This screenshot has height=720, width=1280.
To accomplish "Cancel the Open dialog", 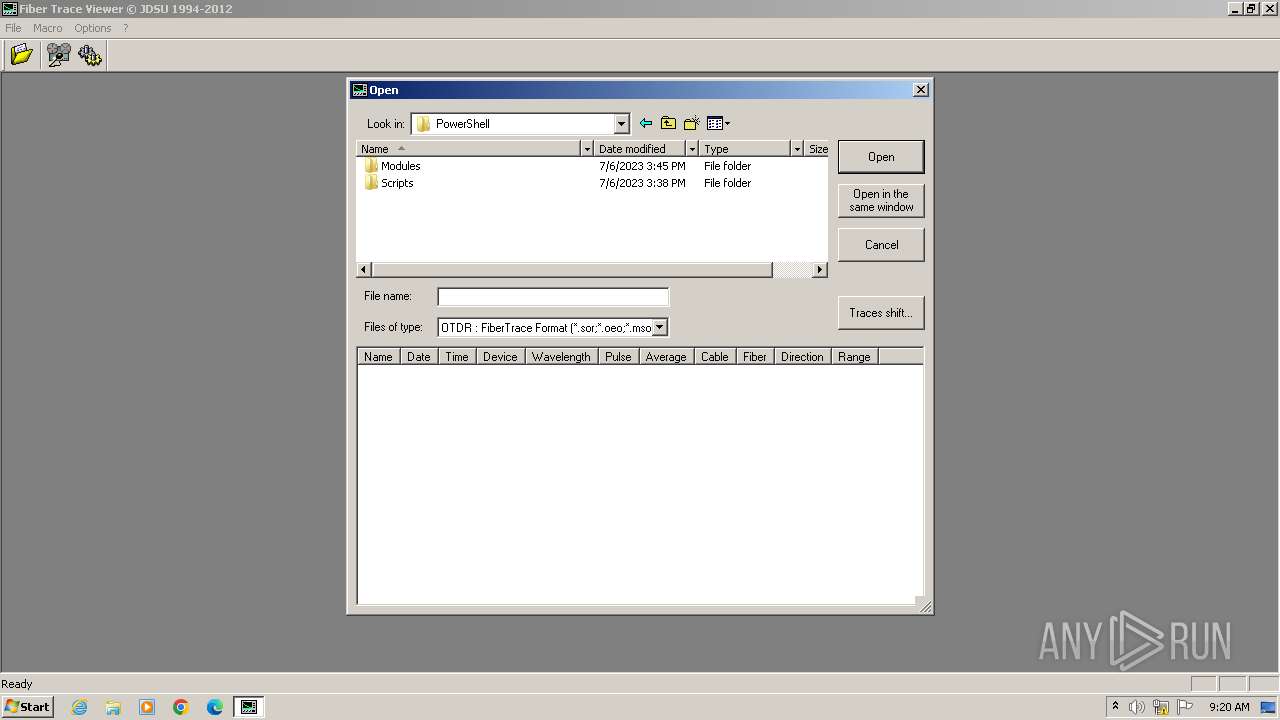I will coord(881,245).
